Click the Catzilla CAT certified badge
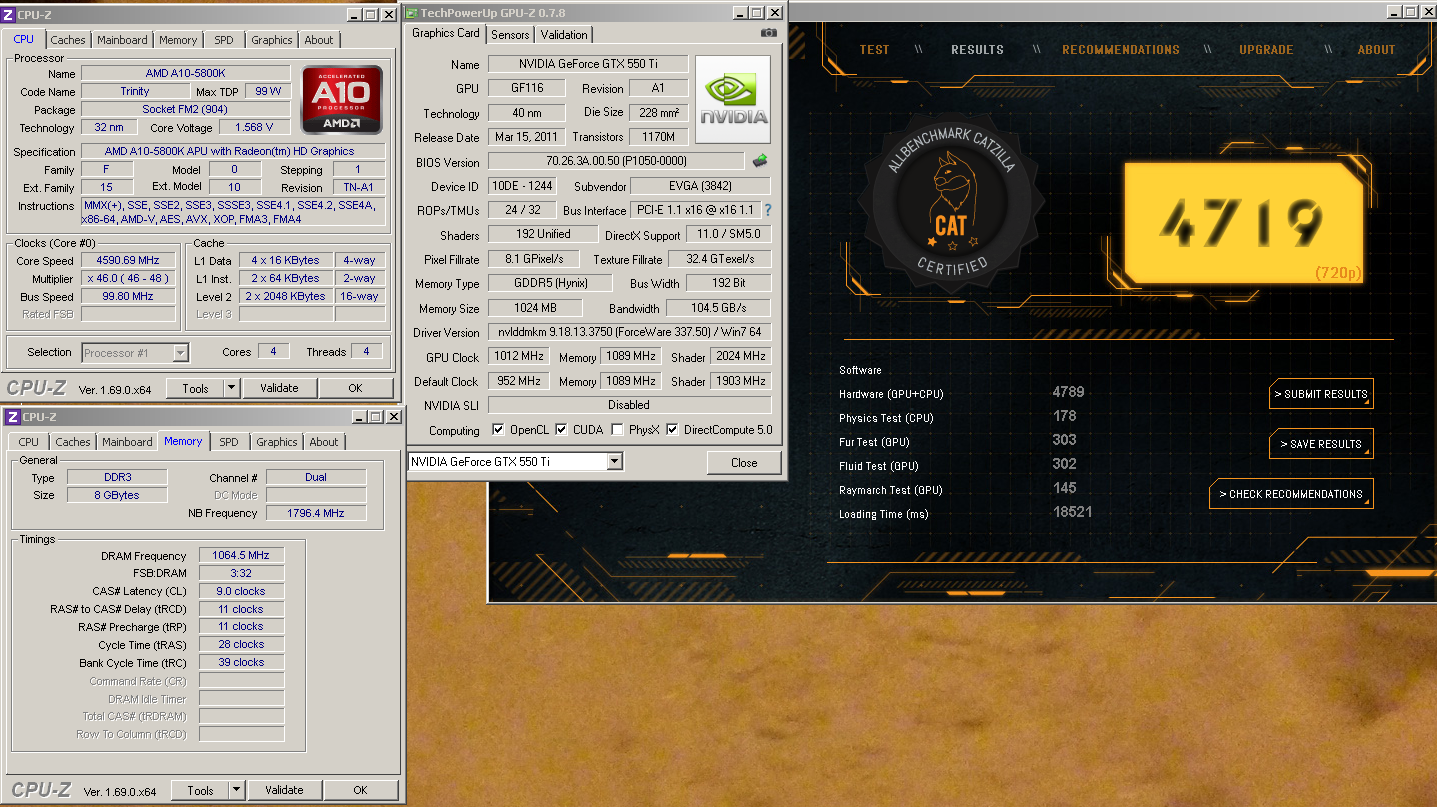Screen dimensions: 1437x807 click(950, 203)
